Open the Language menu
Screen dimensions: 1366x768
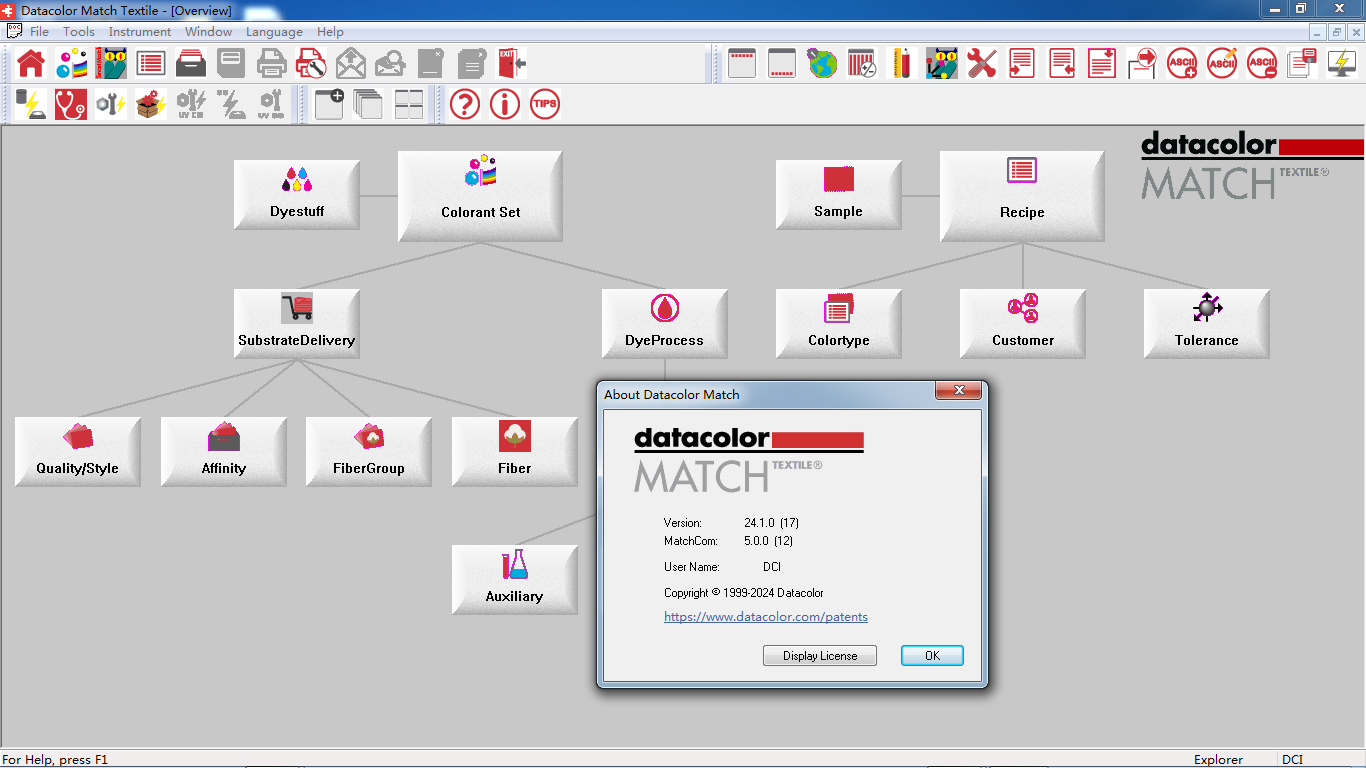(274, 31)
